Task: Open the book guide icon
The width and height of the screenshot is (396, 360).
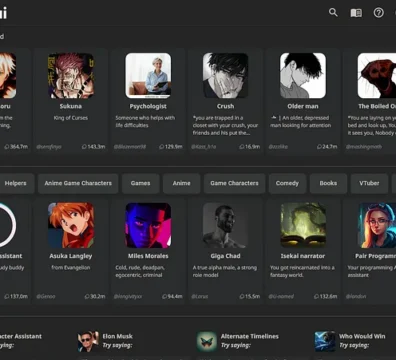Action: (x=356, y=13)
